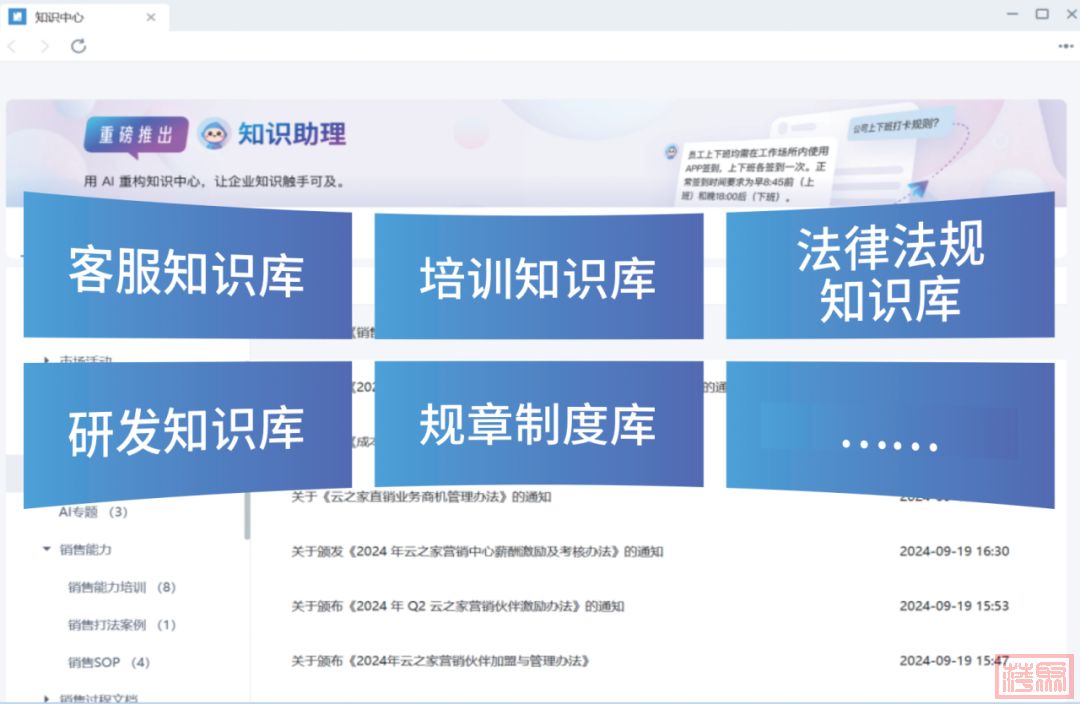Collapse the 销售能力 tree node

(47, 549)
